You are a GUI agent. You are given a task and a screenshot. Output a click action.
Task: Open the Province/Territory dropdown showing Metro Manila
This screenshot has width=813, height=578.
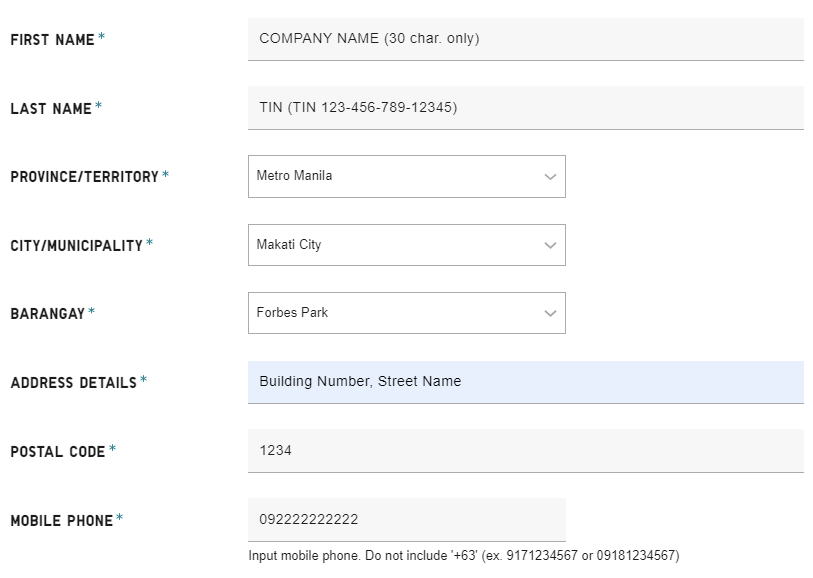[x=395, y=176]
